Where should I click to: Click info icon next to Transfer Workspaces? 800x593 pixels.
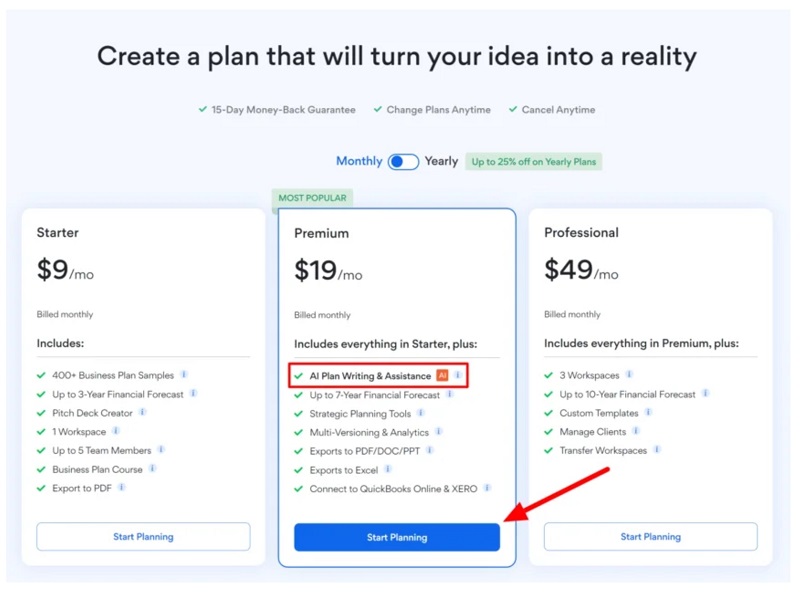[x=657, y=450]
